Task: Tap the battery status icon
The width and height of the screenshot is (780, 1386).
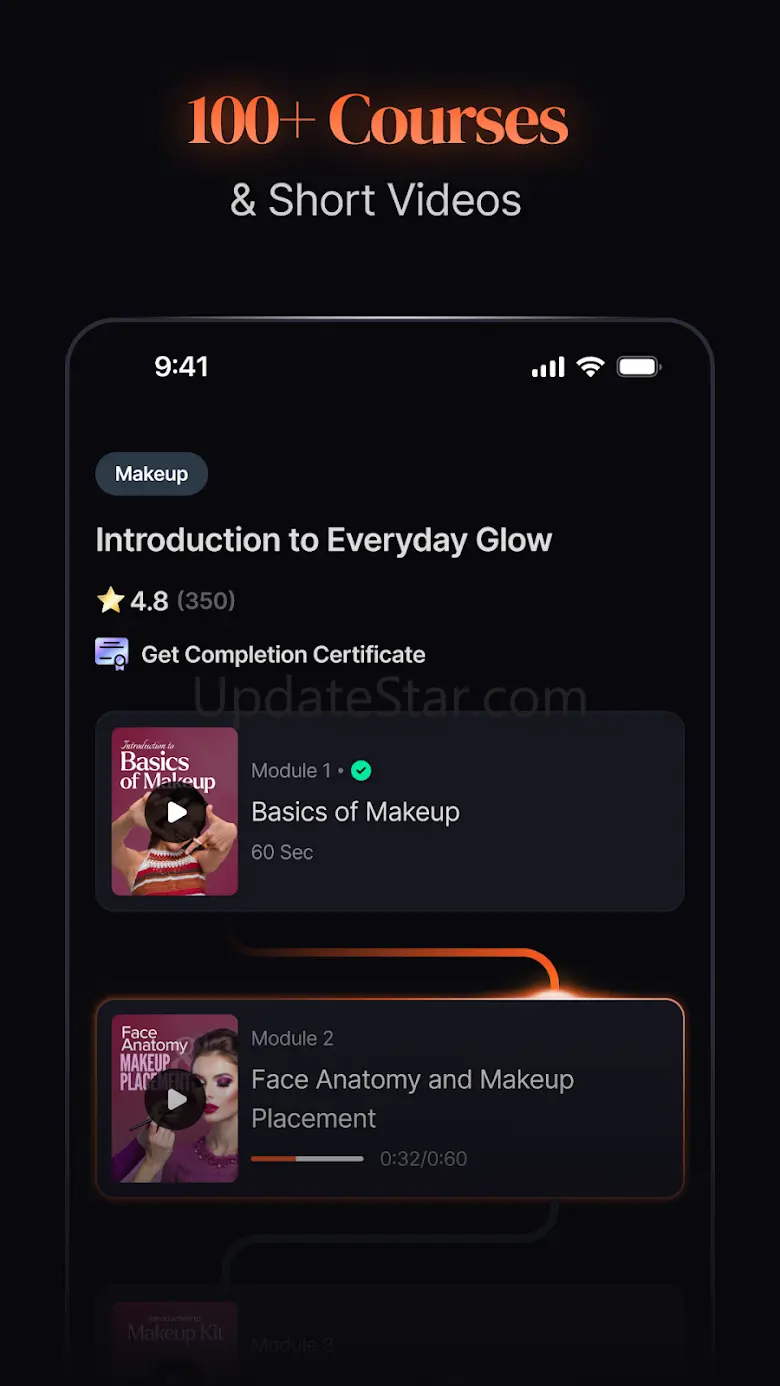Action: pyautogui.click(x=639, y=367)
